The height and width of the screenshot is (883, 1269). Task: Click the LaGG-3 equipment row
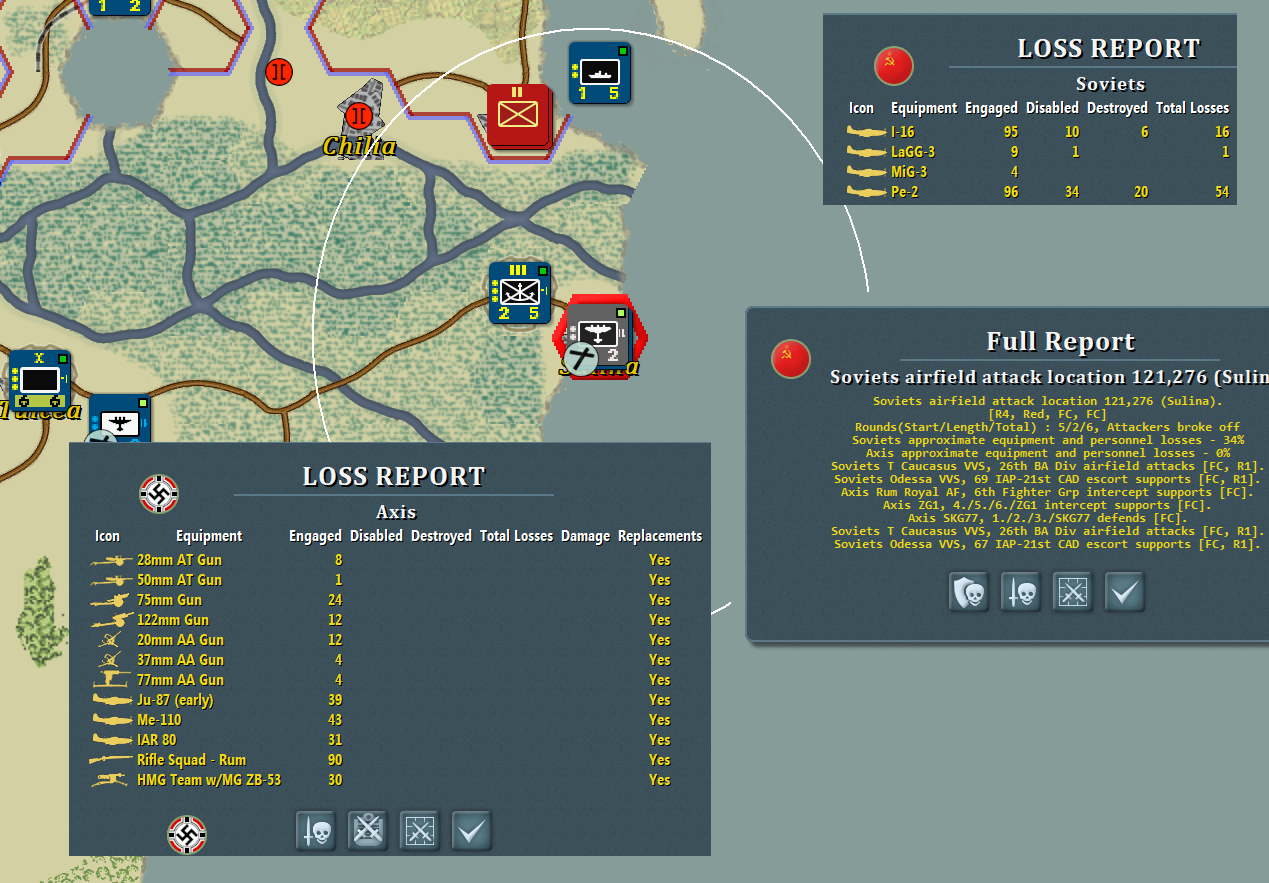click(1037, 152)
